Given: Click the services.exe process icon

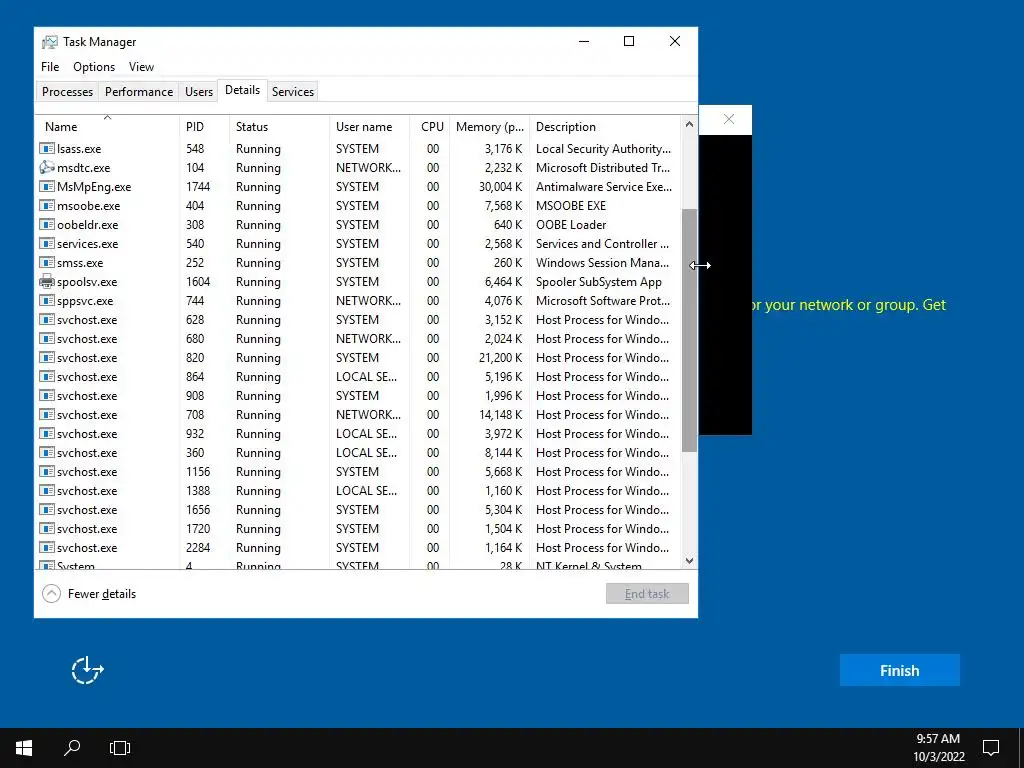Looking at the screenshot, I should [x=46, y=244].
